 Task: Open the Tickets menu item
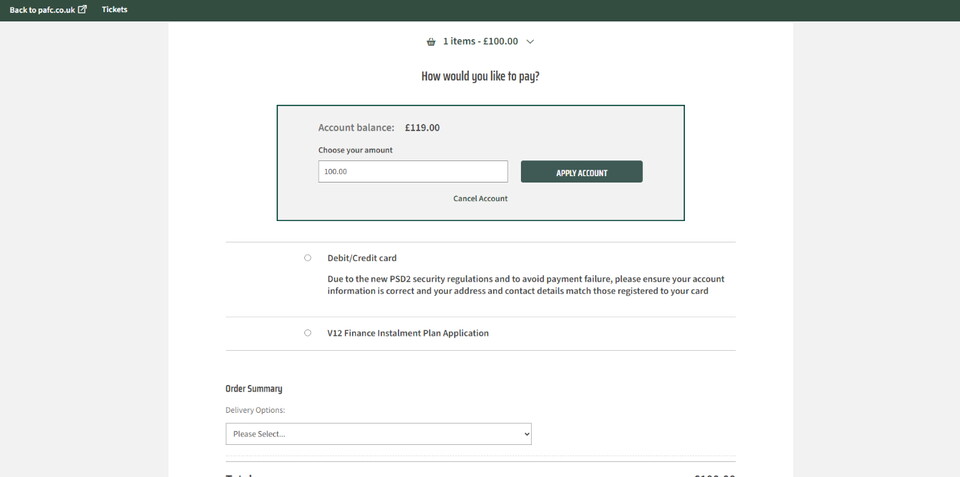tap(115, 9)
